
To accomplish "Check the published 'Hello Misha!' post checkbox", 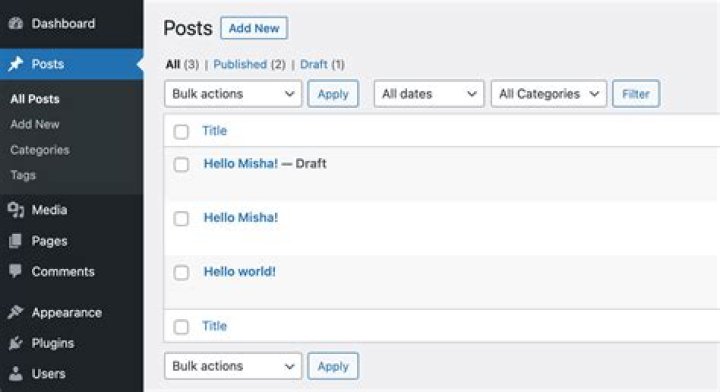I will (x=181, y=218).
